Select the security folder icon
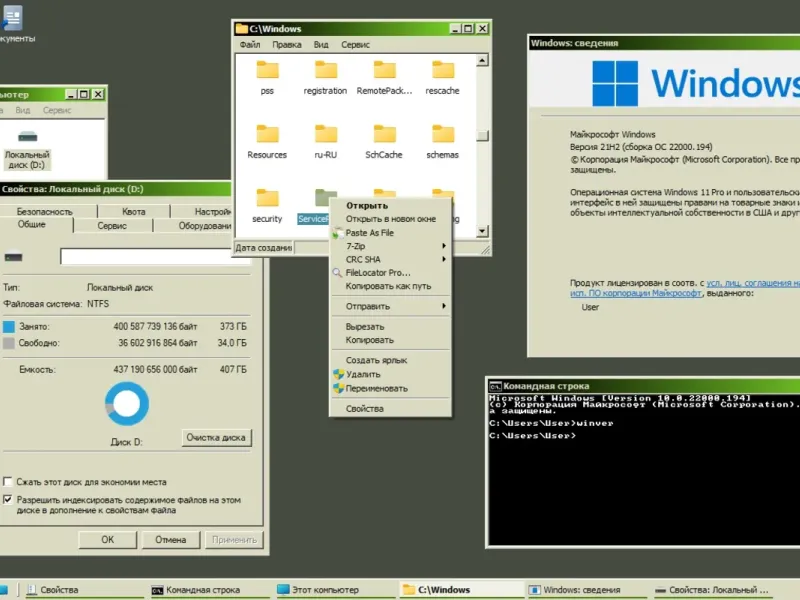The height and width of the screenshot is (600, 800). click(x=267, y=198)
